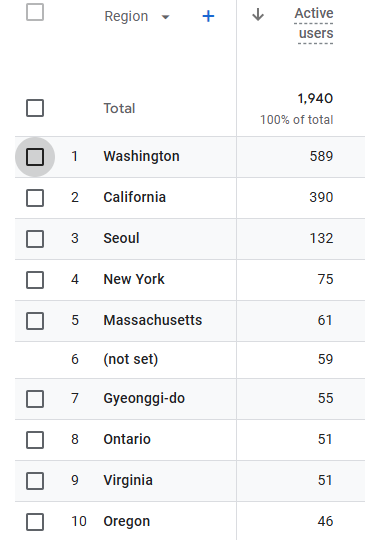This screenshot has height=540, width=365.
Task: Click the (not set) region row
Action: tap(190, 360)
